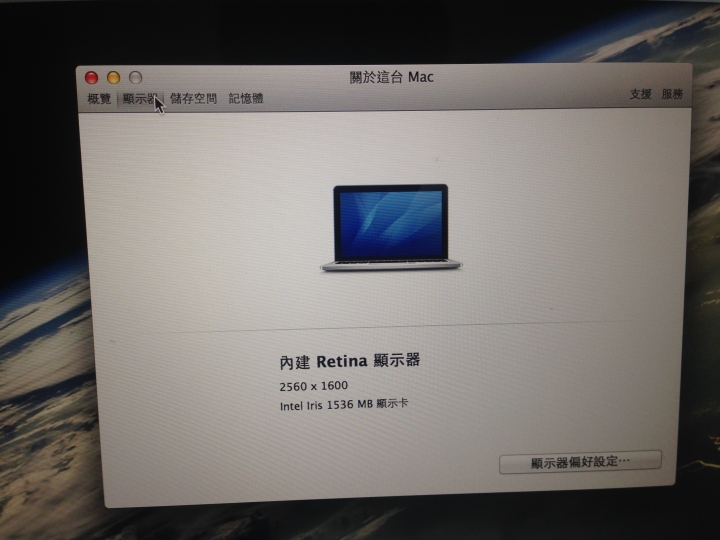Select the 2560 x 1600 resolution text
This screenshot has height=540, width=720.
click(314, 386)
